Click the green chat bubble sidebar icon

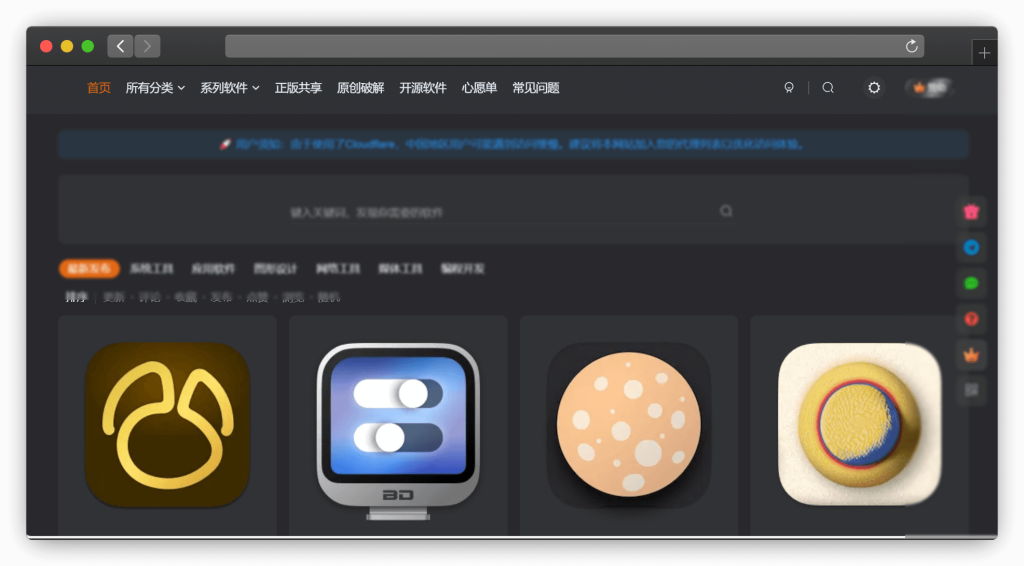coord(970,284)
